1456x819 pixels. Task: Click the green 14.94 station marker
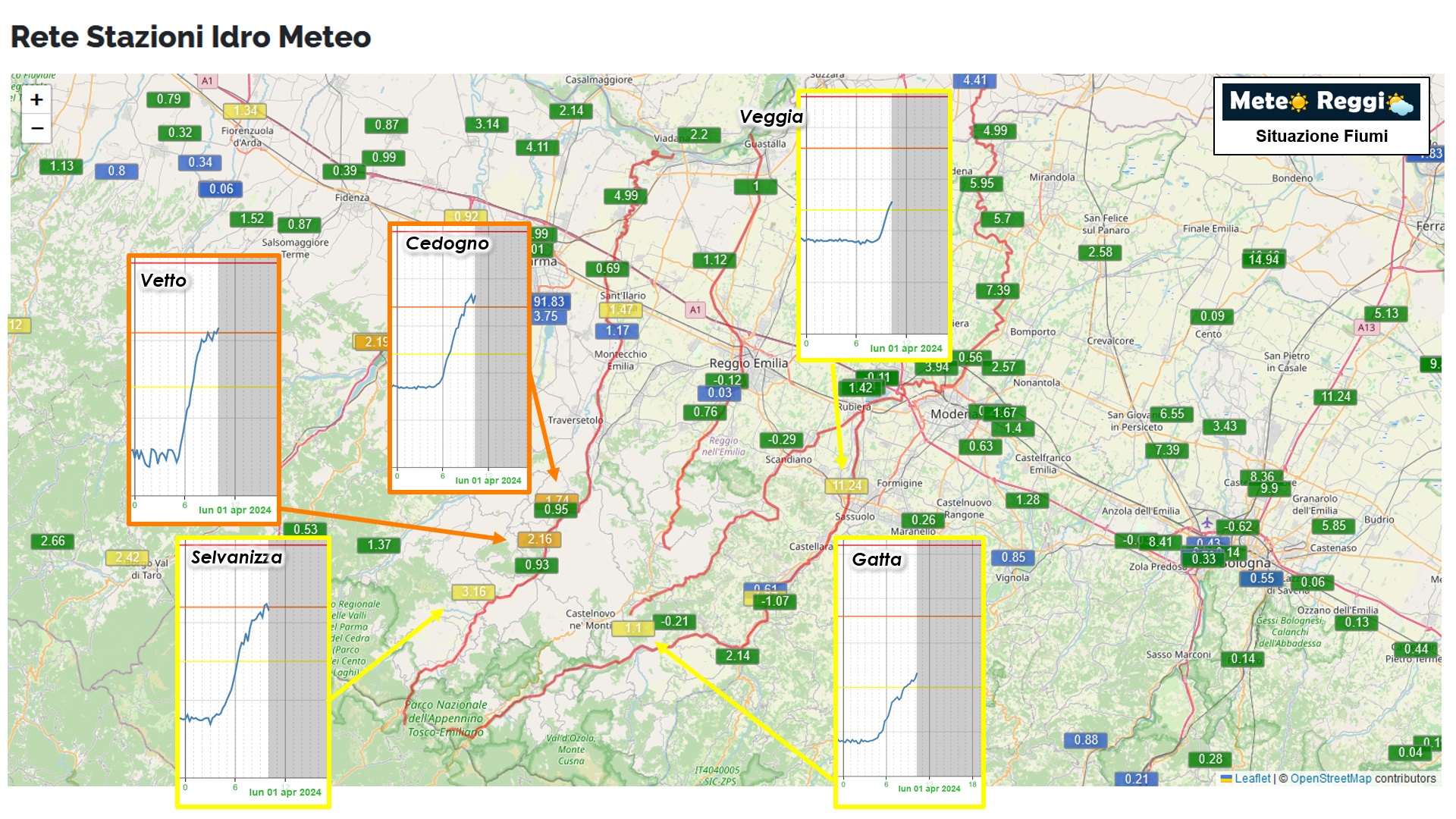(1263, 259)
